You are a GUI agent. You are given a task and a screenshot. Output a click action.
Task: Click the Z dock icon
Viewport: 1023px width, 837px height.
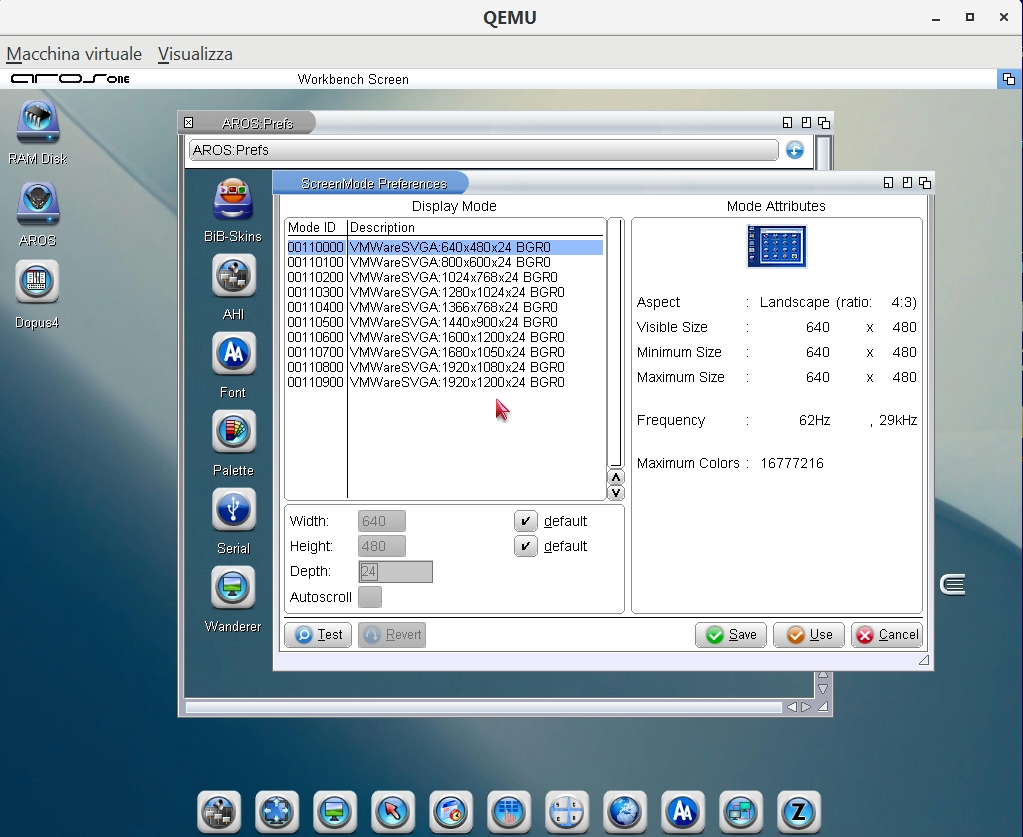point(799,812)
